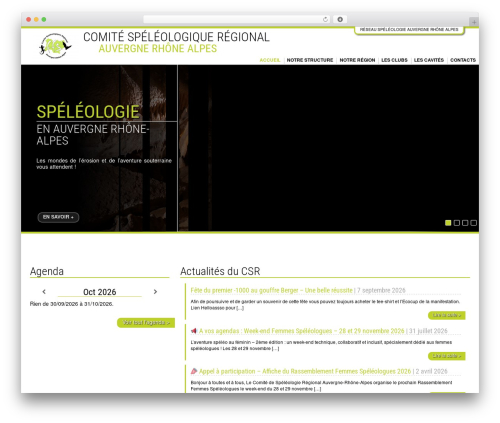Click the browser download icon
This screenshot has height=423, width=500.
340,20
